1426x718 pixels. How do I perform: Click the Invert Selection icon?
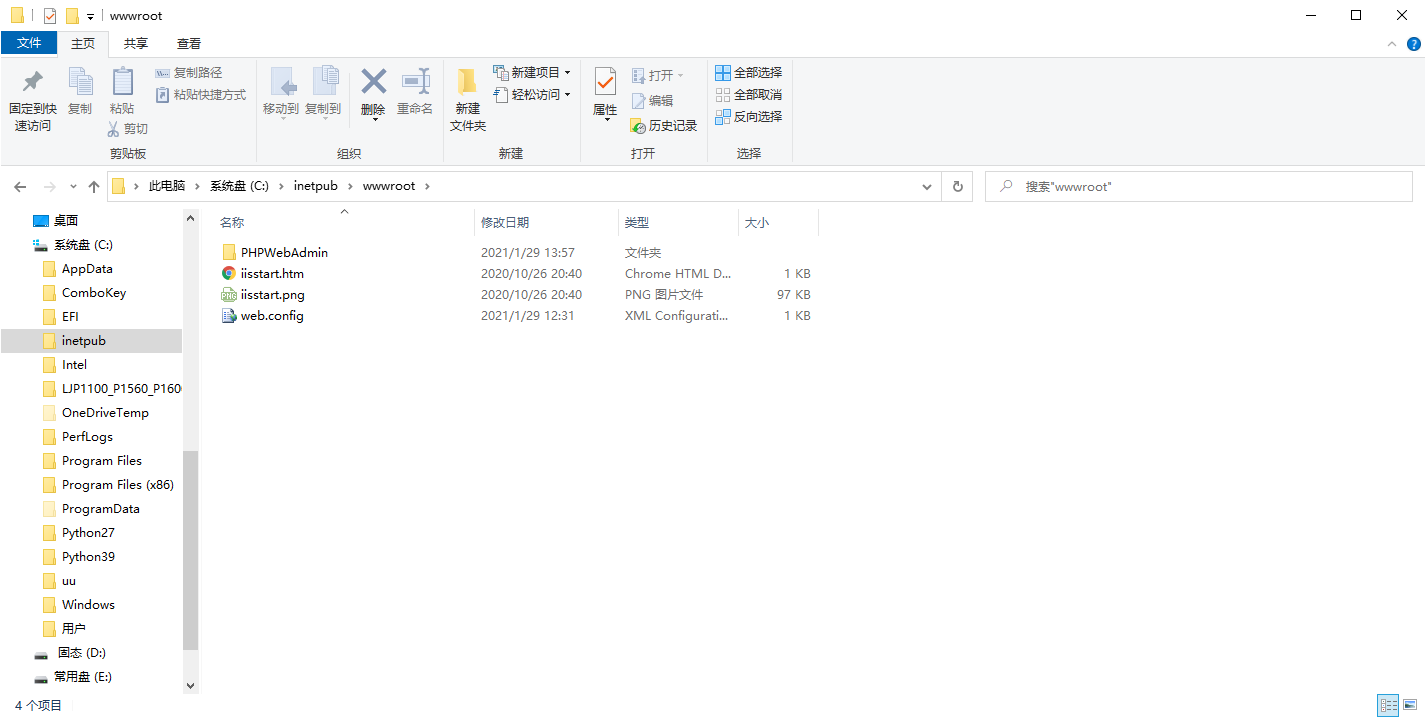[723, 117]
